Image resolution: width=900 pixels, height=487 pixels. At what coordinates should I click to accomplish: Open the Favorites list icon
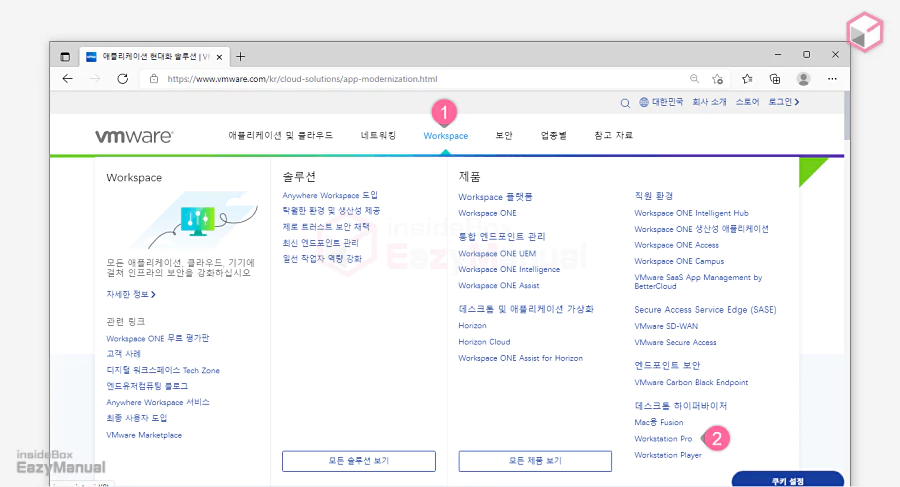point(747,79)
